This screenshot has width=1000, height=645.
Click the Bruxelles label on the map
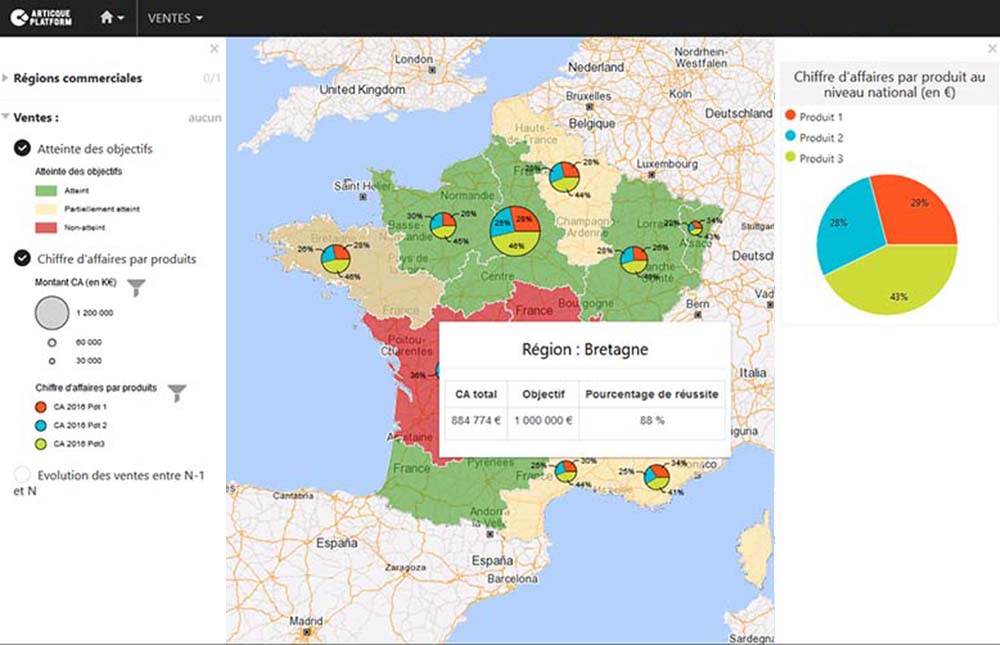[588, 96]
